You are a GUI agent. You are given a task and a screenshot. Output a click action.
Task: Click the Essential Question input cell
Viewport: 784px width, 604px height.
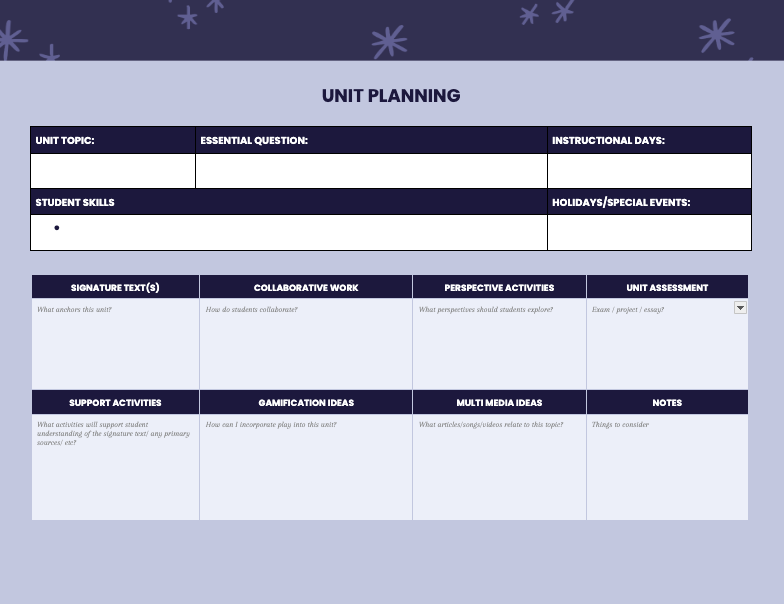coord(372,171)
